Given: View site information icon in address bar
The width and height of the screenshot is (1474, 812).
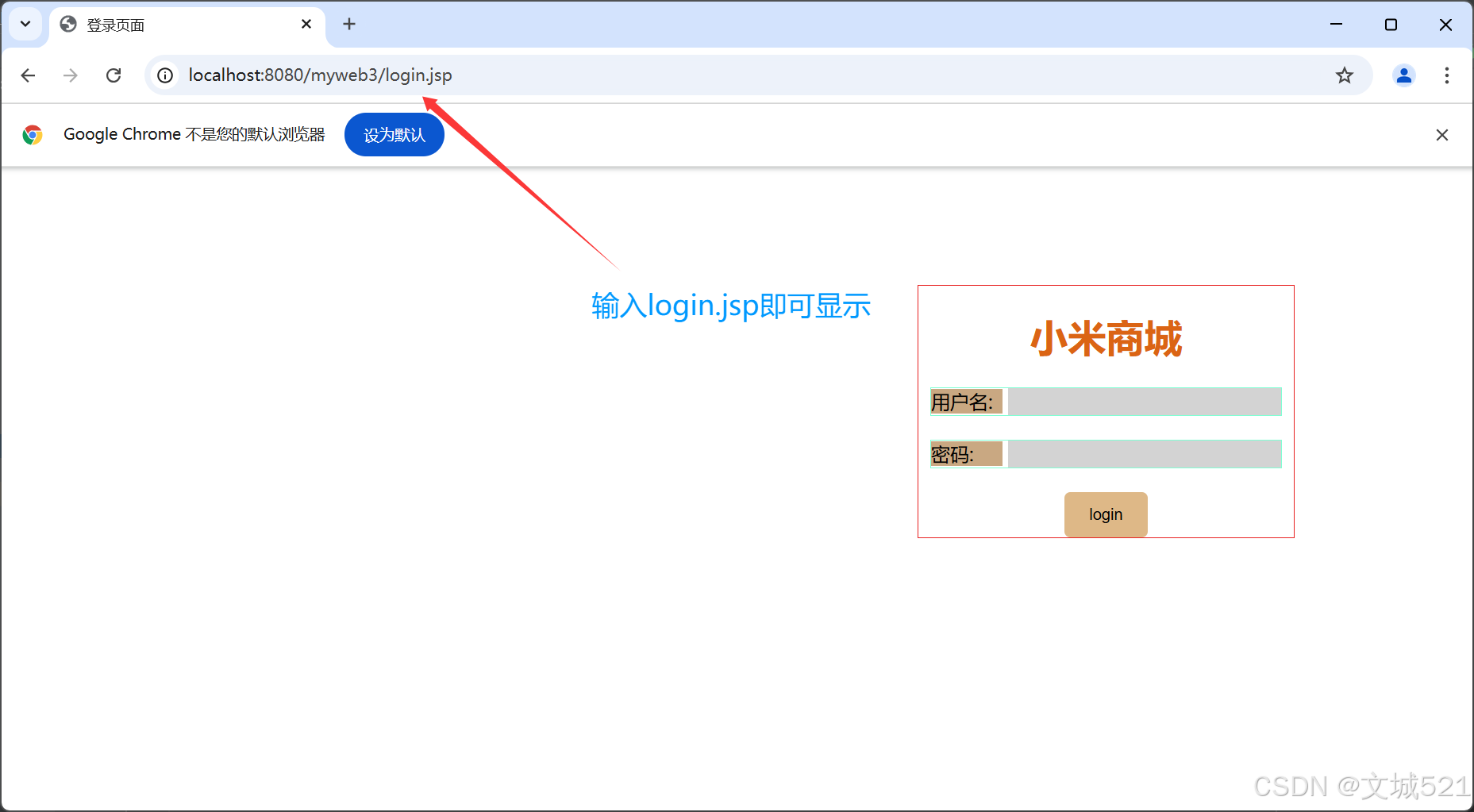Looking at the screenshot, I should point(165,75).
